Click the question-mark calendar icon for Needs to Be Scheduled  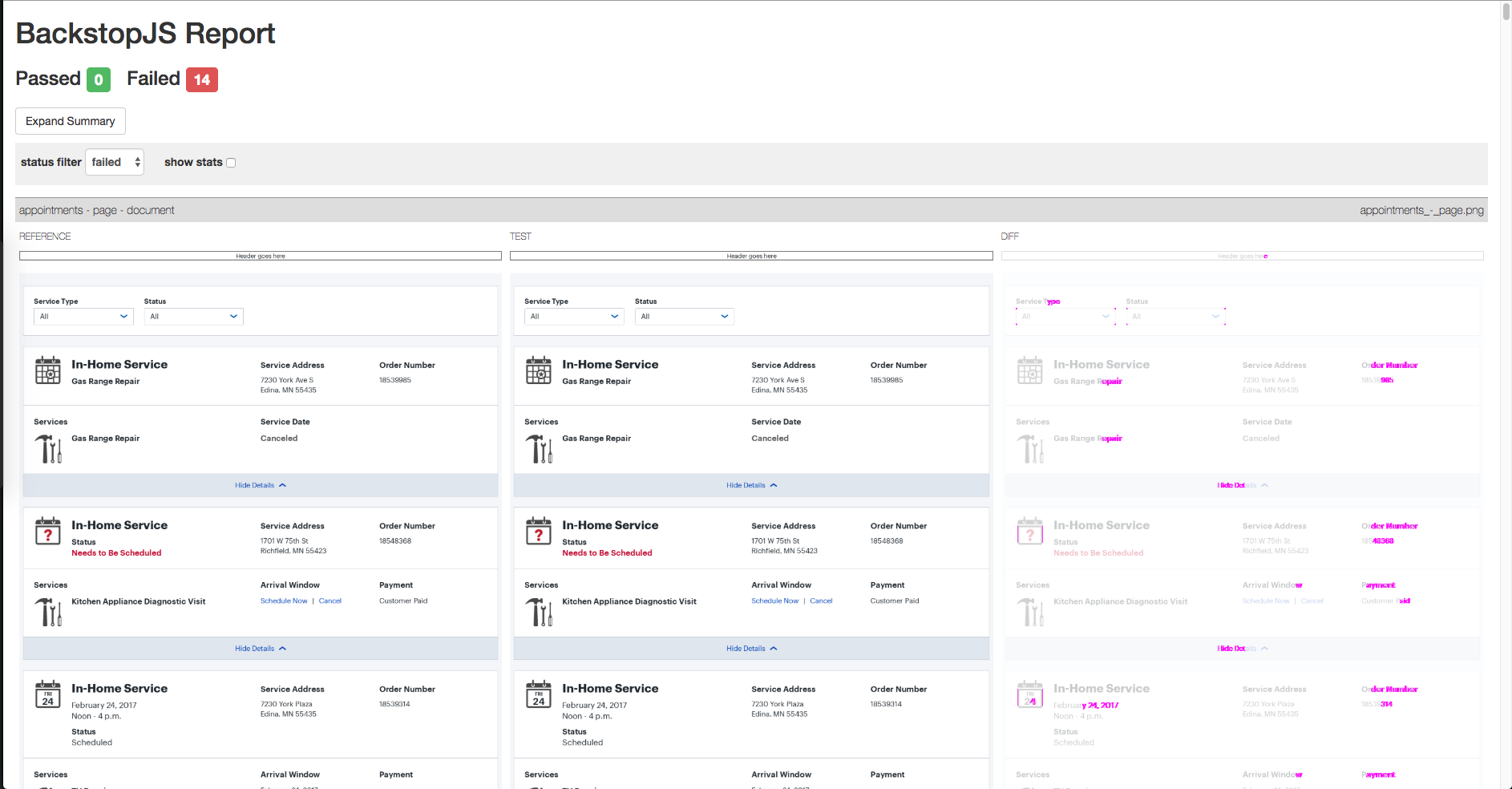click(48, 532)
